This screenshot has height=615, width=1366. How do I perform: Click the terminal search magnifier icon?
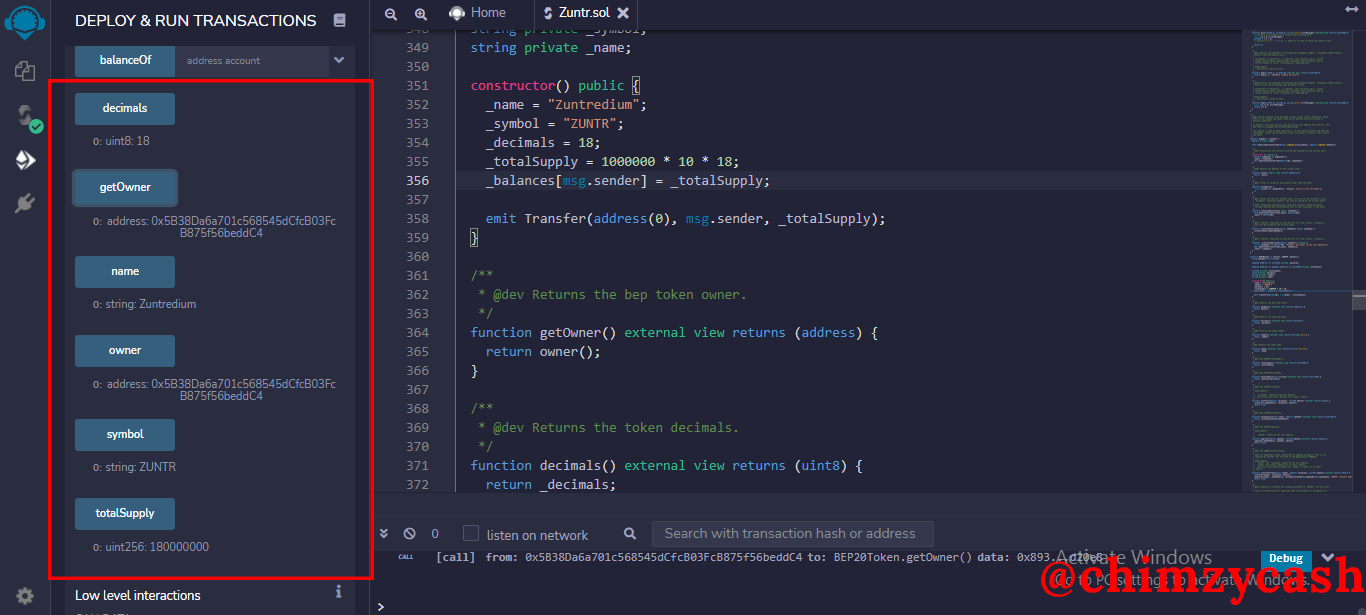point(630,534)
